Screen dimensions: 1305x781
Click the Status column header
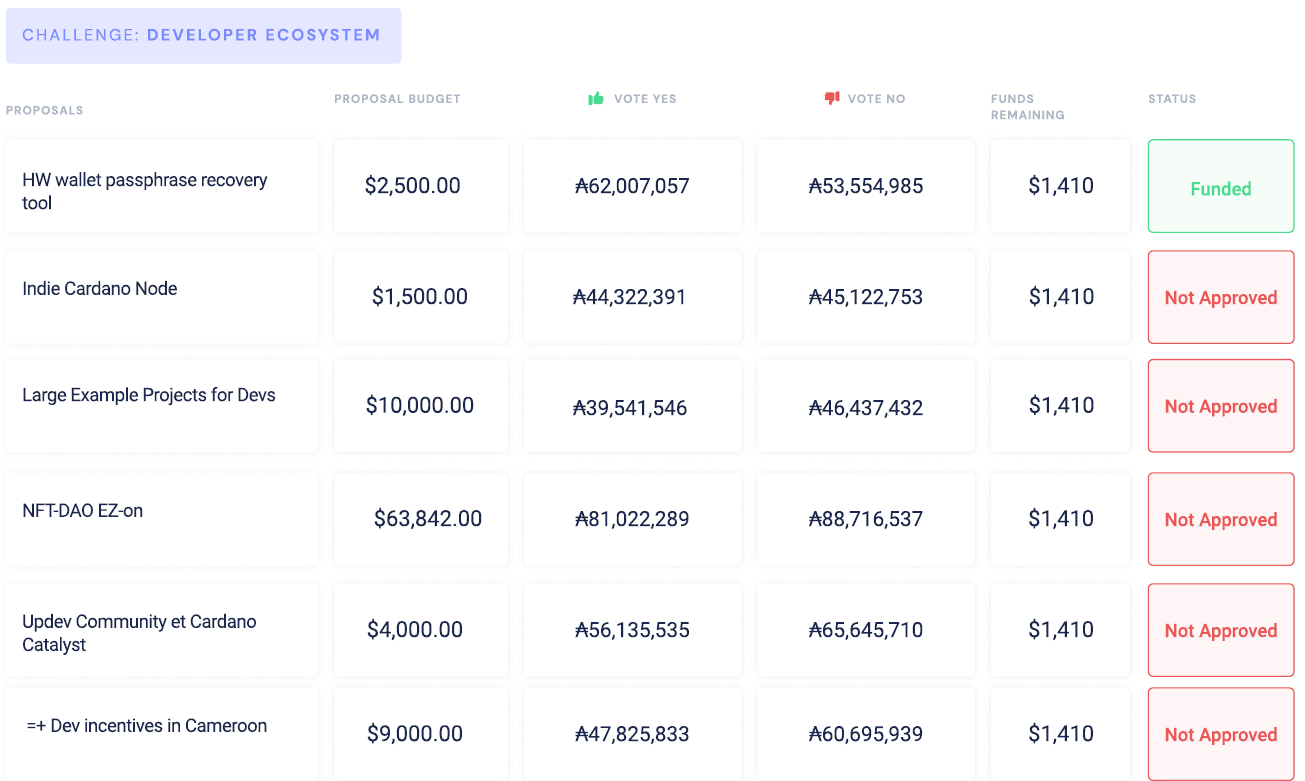[x=1172, y=99]
